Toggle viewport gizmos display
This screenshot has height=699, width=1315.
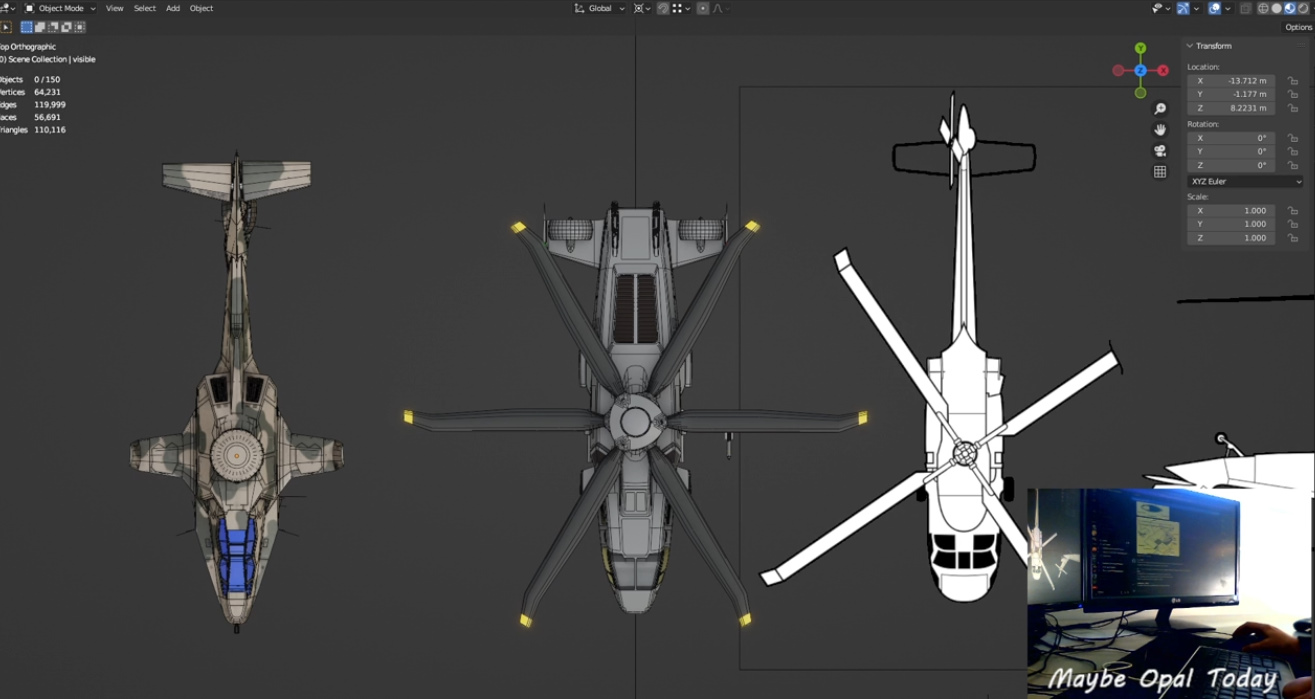click(x=1183, y=8)
